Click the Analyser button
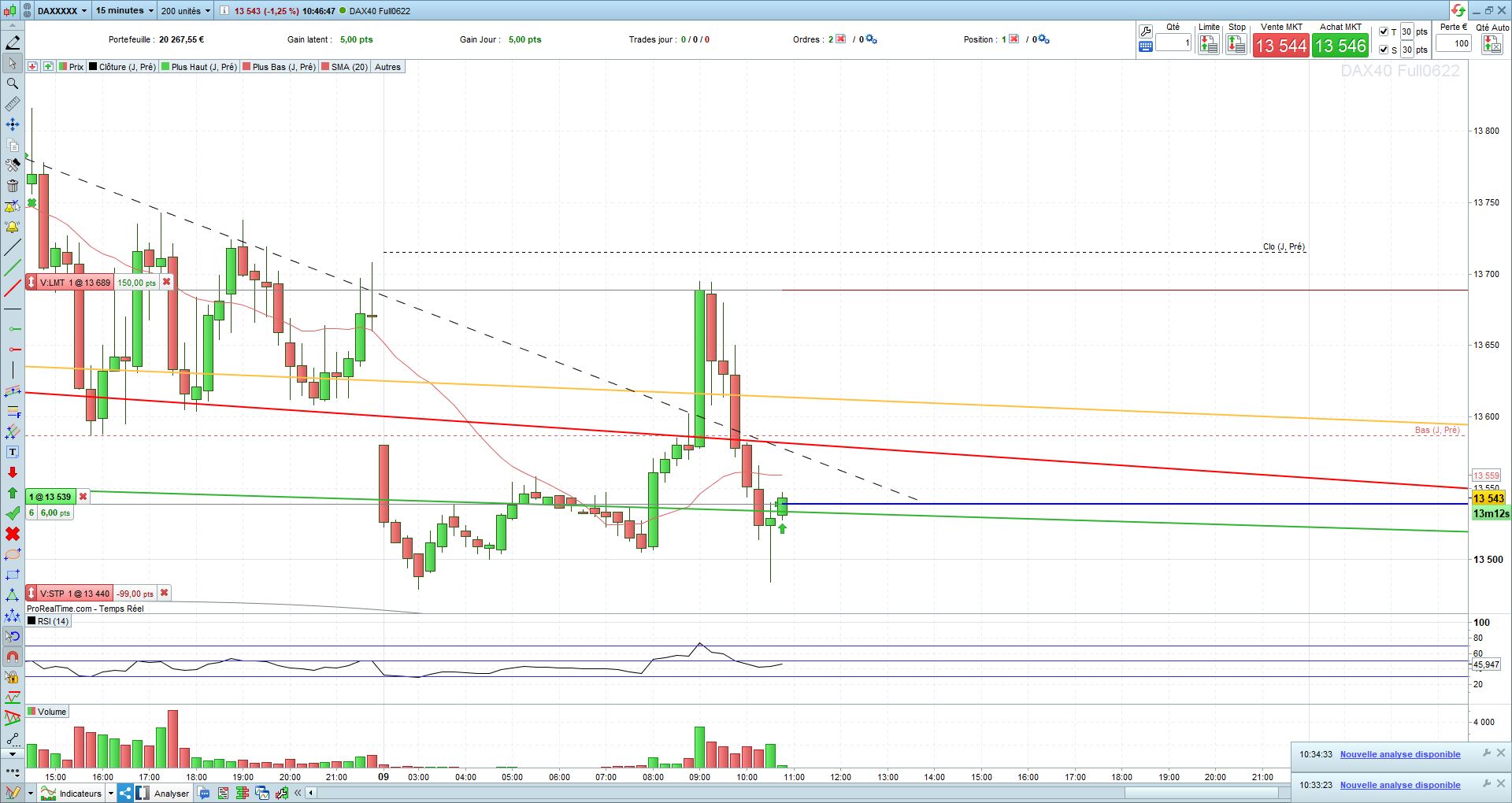The image size is (1512, 803). 163,794
